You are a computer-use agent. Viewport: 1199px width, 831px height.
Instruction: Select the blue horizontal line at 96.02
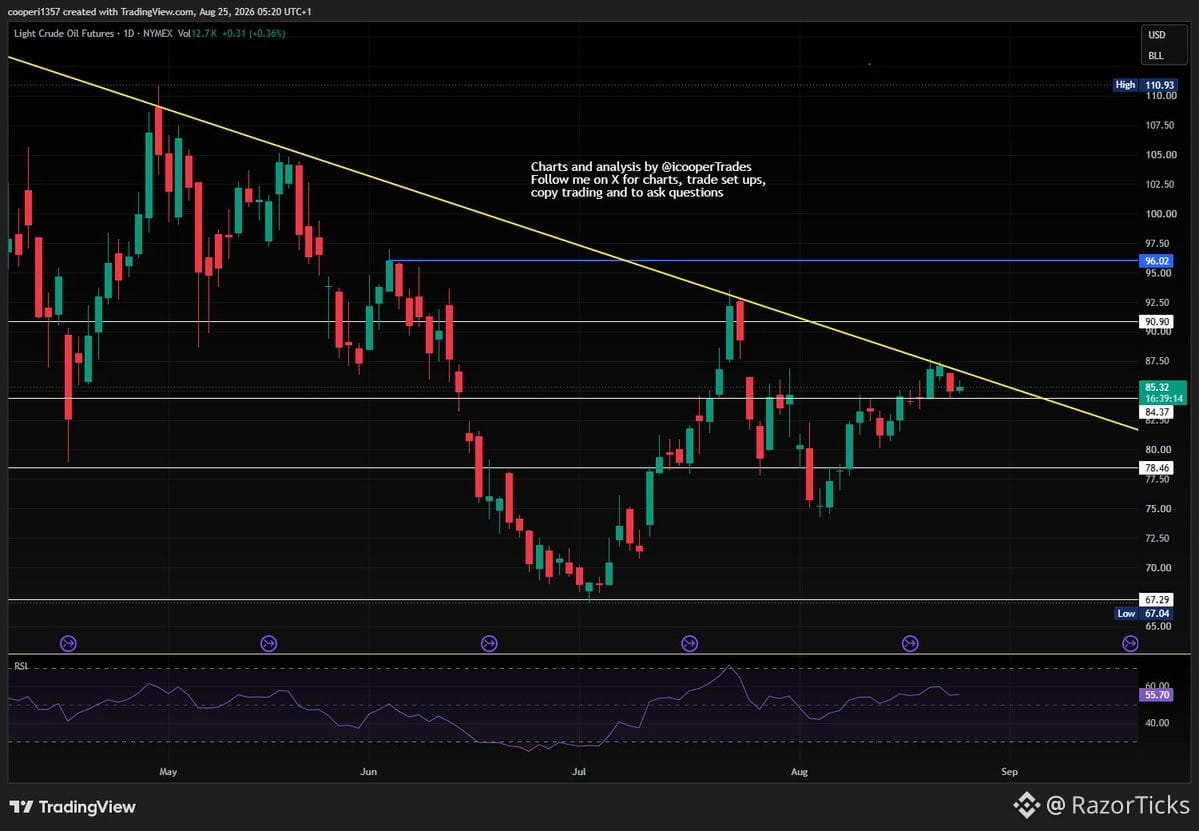[x=765, y=261]
